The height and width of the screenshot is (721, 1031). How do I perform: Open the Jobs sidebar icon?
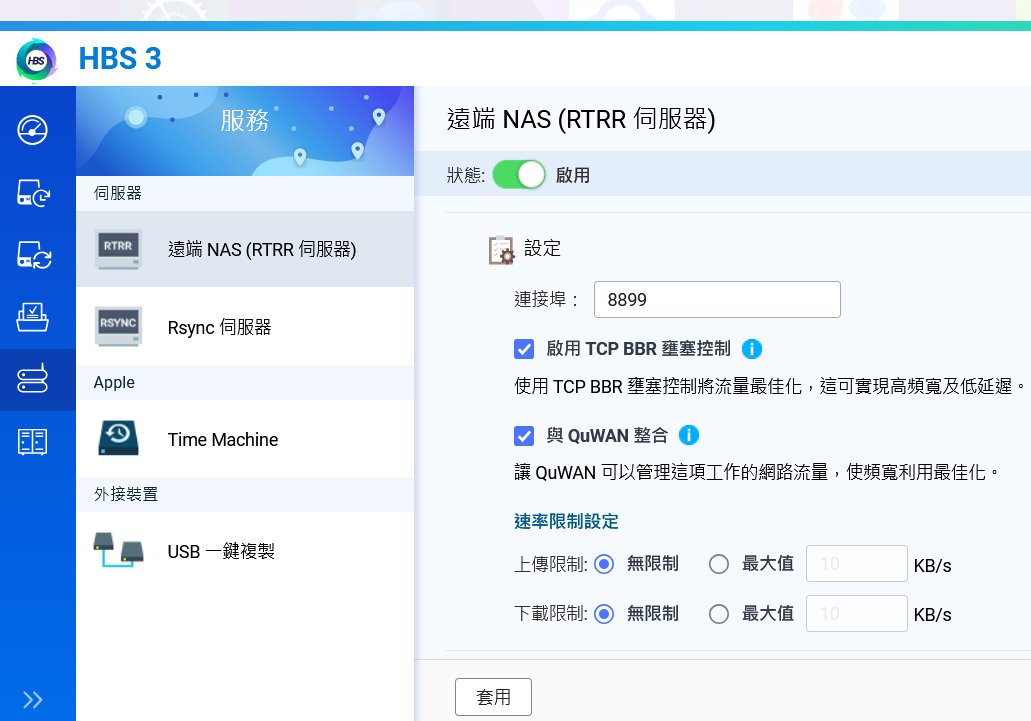pos(32,317)
